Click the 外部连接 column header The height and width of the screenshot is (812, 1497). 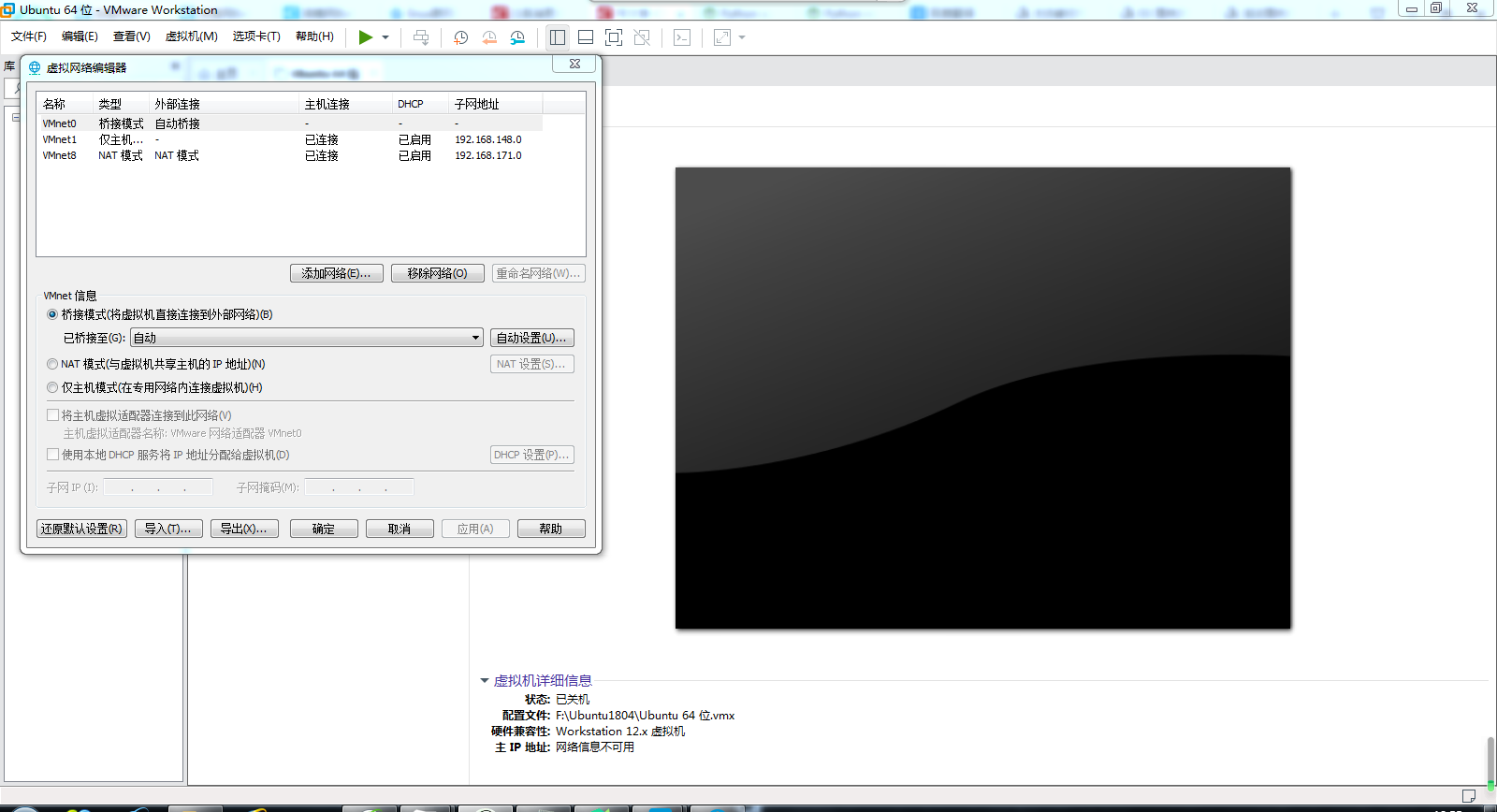pos(225,104)
